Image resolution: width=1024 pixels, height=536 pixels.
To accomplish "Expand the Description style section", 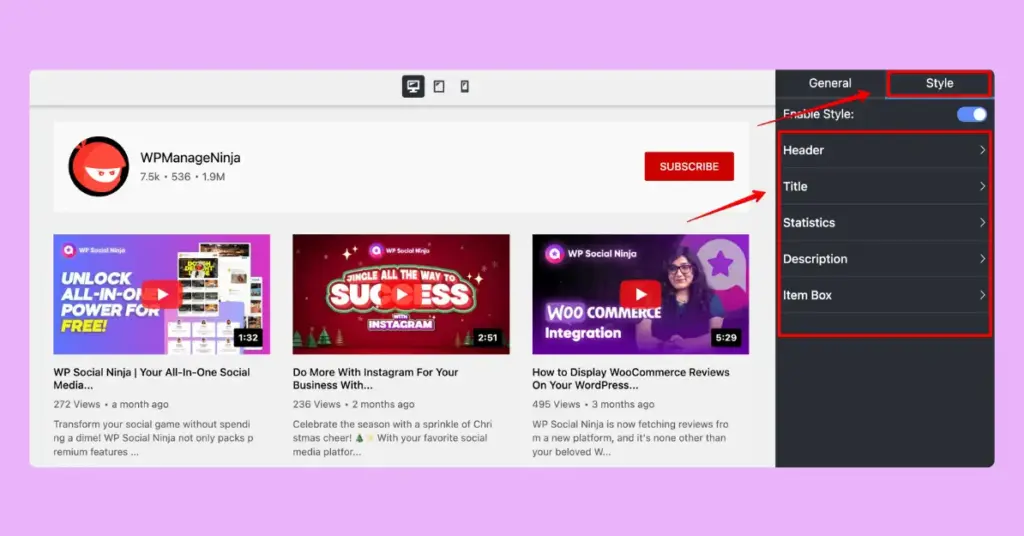I will [884, 259].
